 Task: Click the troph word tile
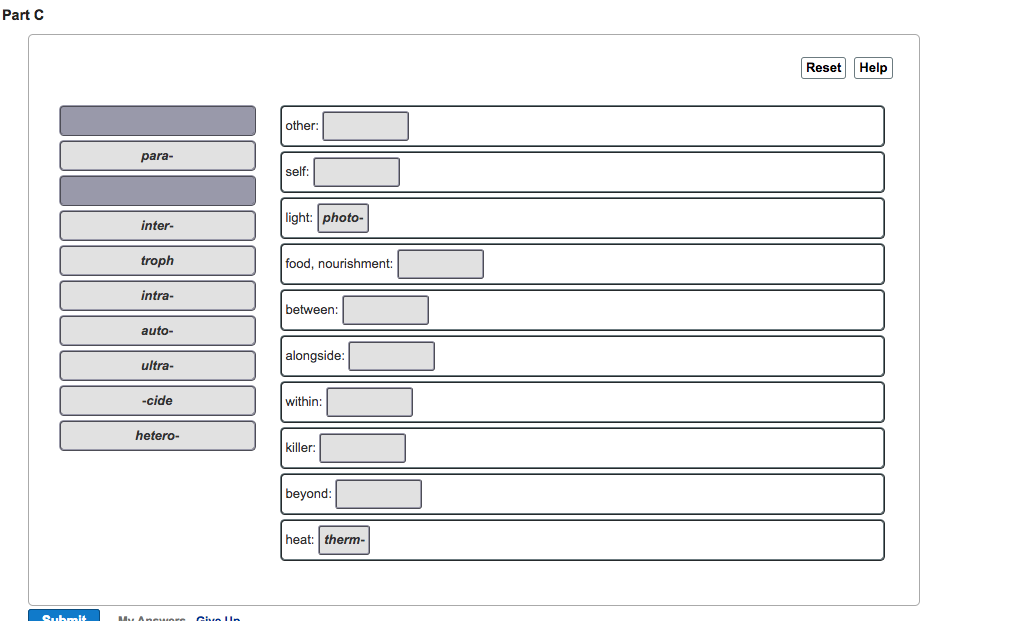[x=157, y=260]
